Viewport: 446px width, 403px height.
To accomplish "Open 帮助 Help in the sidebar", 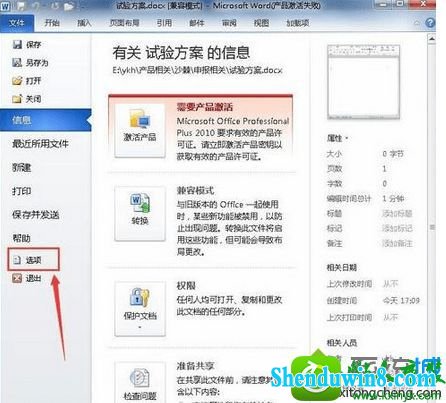I will 21,238.
